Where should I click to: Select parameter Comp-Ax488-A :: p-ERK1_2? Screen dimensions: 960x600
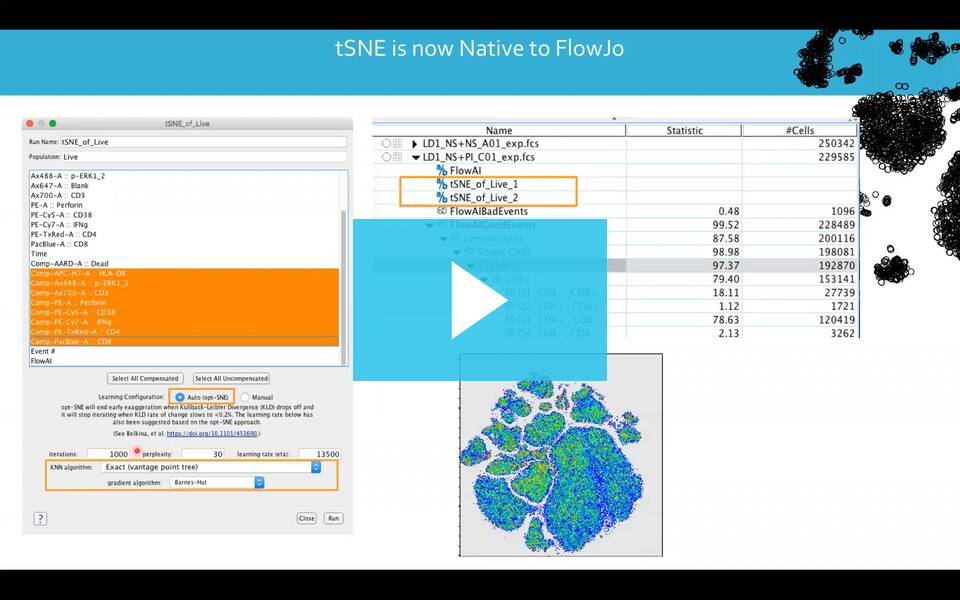coord(184,283)
